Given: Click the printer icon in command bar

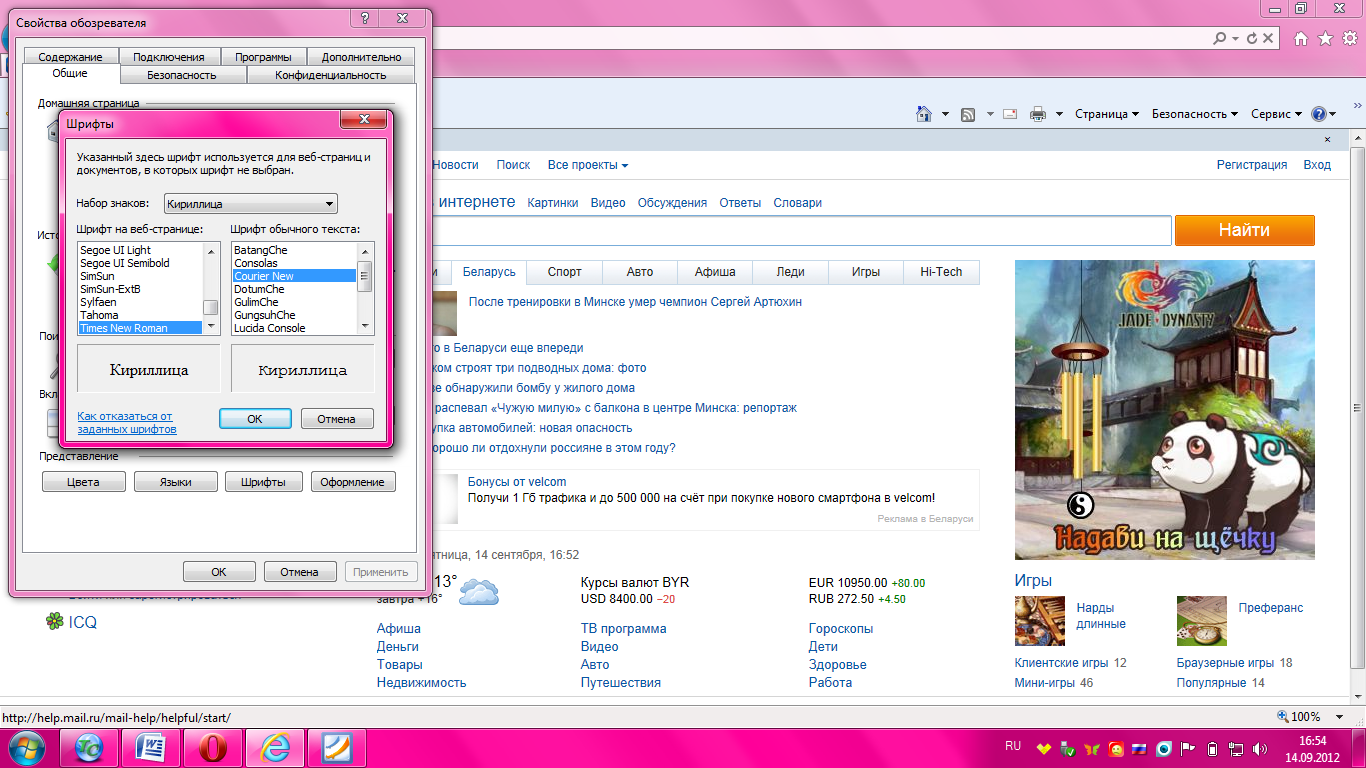Looking at the screenshot, I should point(1038,114).
